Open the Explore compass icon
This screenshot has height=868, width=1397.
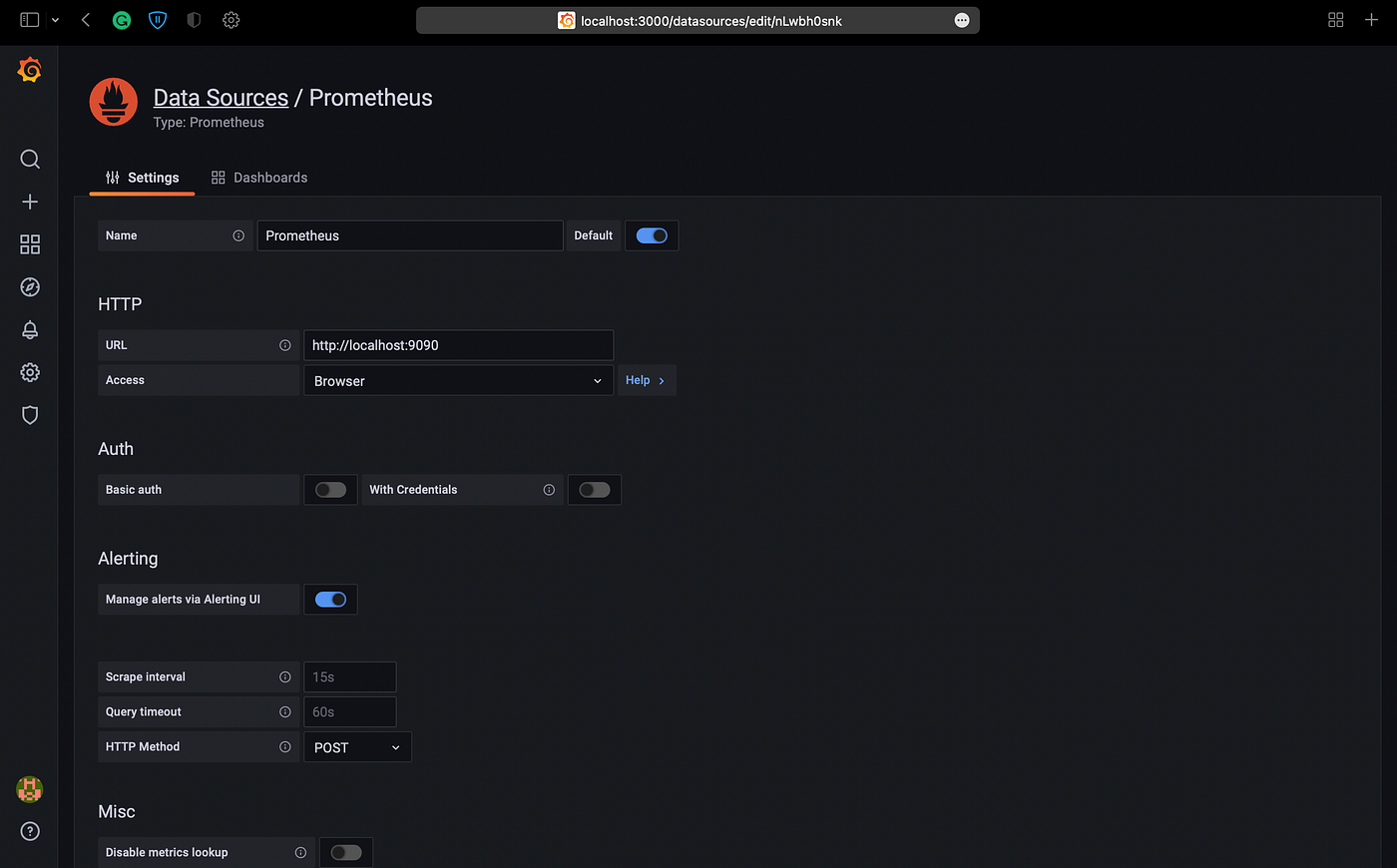(30, 287)
